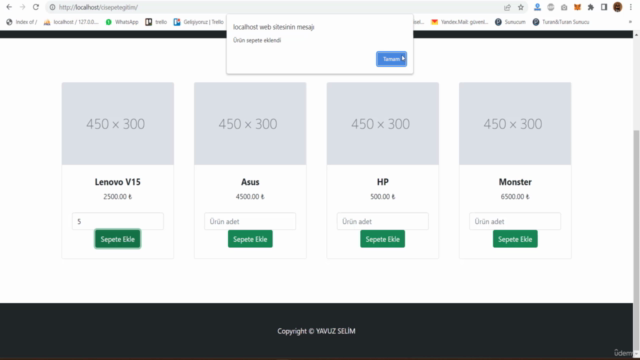The width and height of the screenshot is (640, 360).
Task: Open the trello bookmark
Action: click(x=156, y=22)
